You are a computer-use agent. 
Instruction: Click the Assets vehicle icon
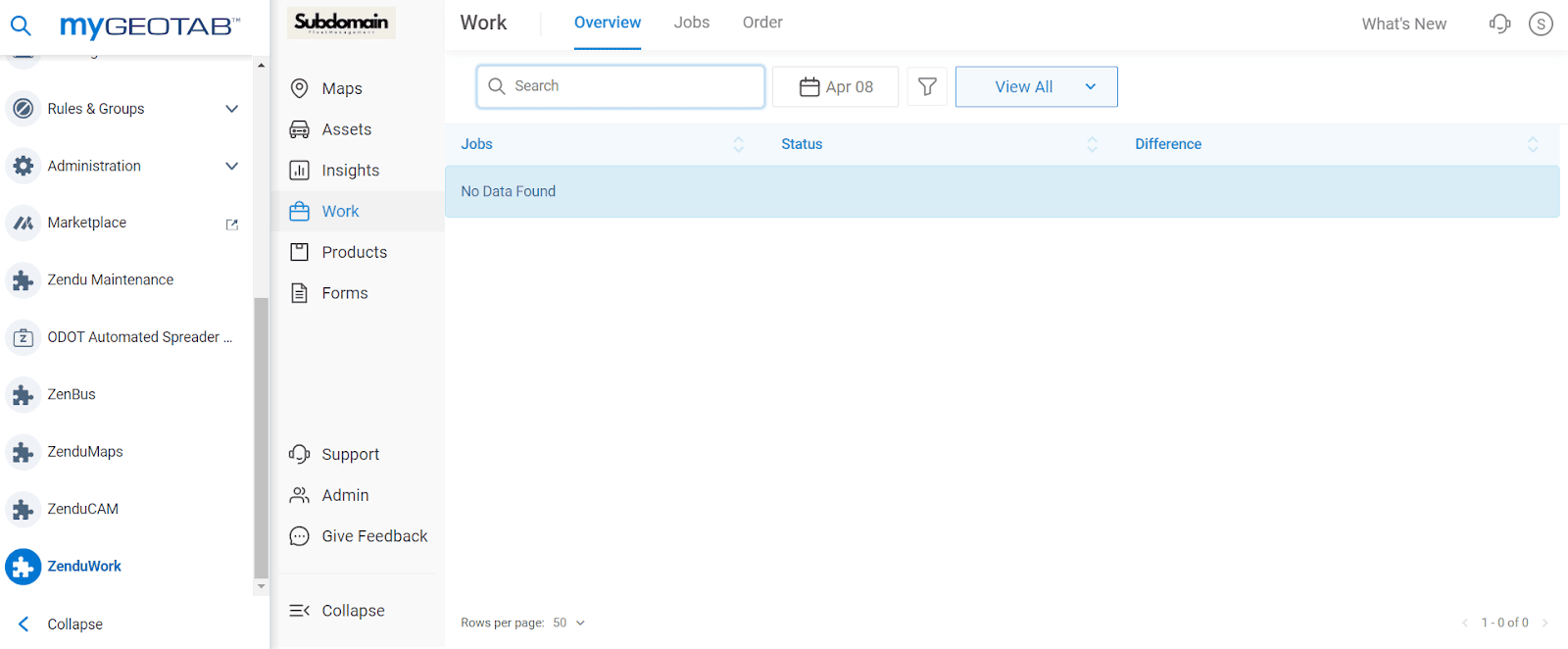pyautogui.click(x=300, y=129)
